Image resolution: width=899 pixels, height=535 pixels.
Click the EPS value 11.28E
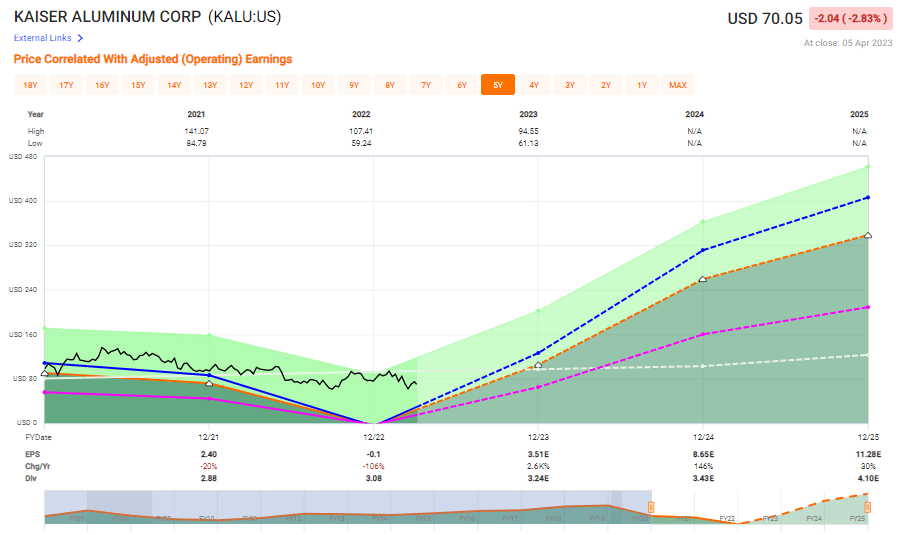pyautogui.click(x=868, y=454)
